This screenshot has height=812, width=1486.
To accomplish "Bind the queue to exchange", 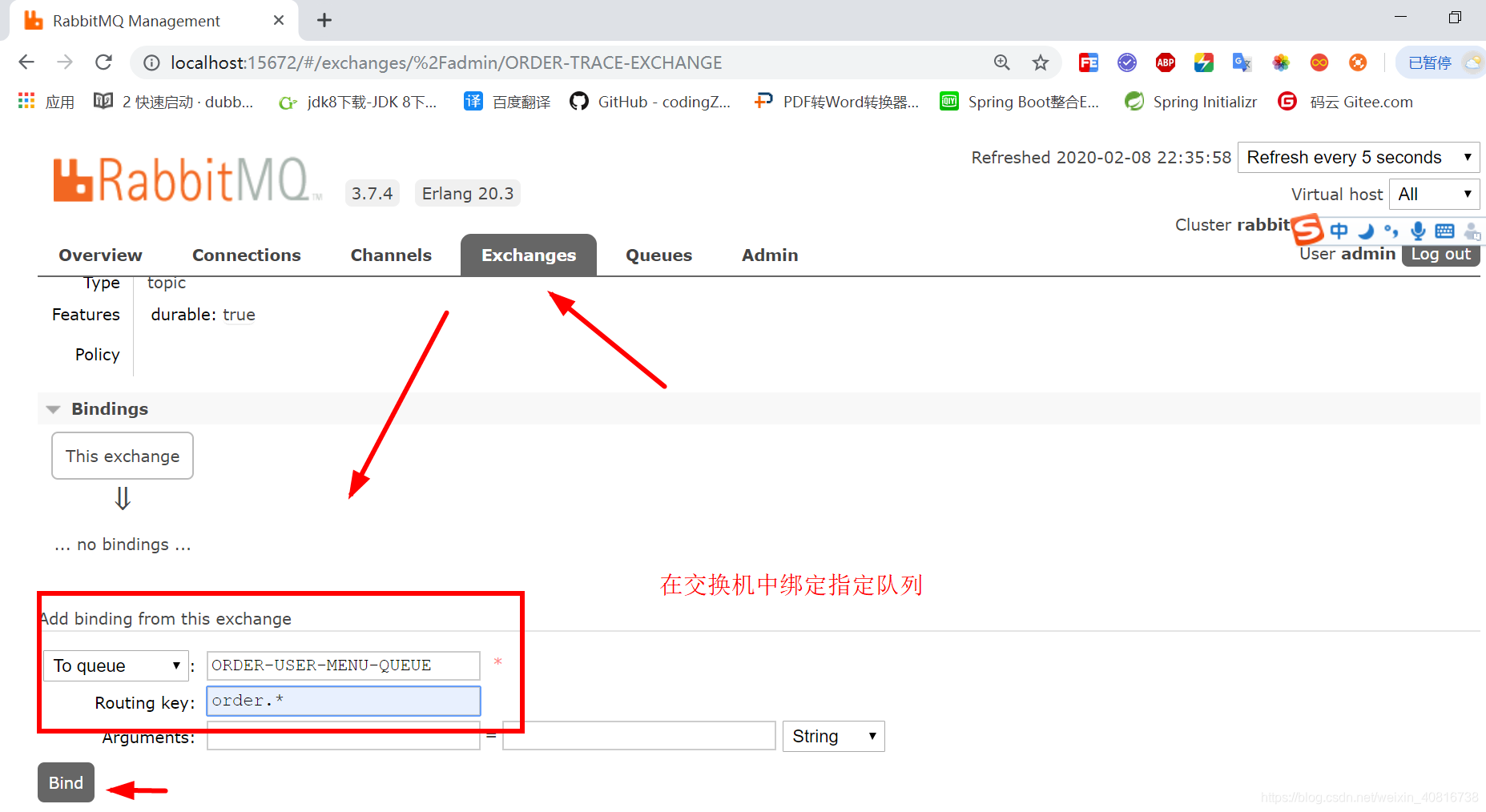I will click(x=66, y=782).
